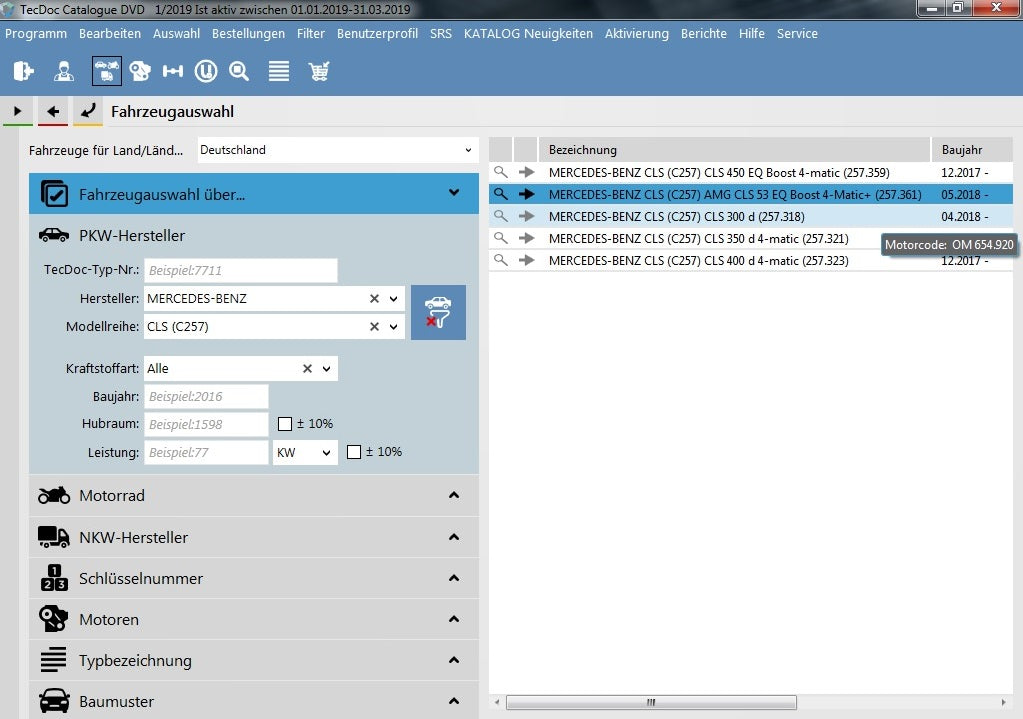Click arrow icon for CLS 300 d row
Image resolution: width=1023 pixels, height=719 pixels.
pyautogui.click(x=526, y=216)
